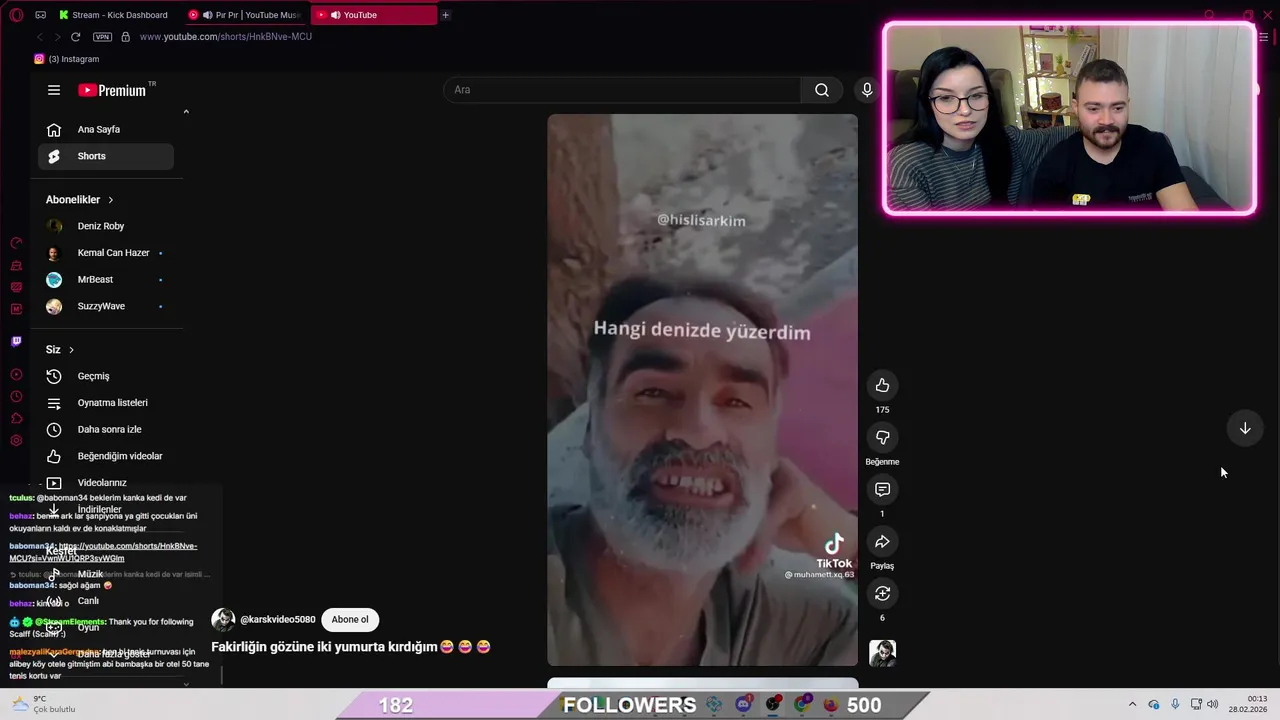Dislike the short with thumbs-down button
1280x720 pixels.
882,438
